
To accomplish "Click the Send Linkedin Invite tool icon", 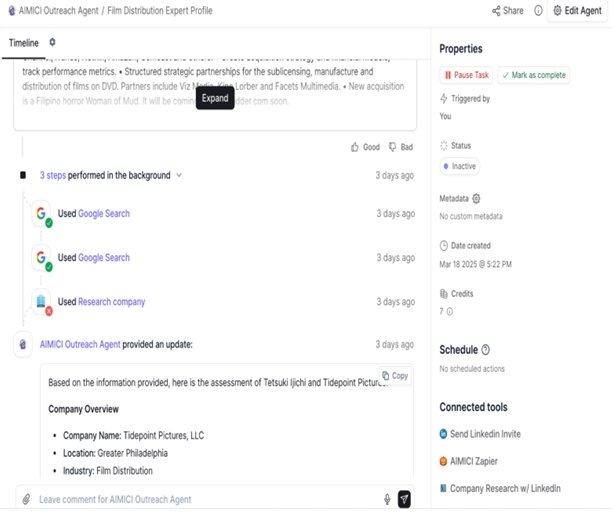I will (x=443, y=434).
